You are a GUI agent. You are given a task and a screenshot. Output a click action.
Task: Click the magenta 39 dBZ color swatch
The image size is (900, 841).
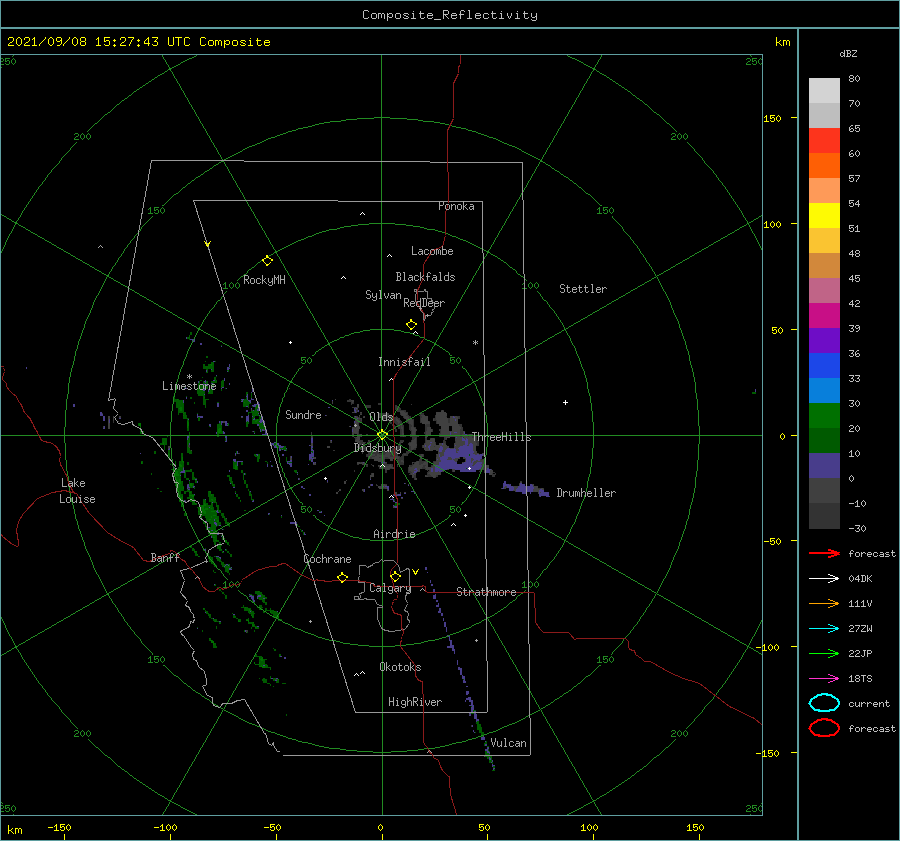click(824, 315)
